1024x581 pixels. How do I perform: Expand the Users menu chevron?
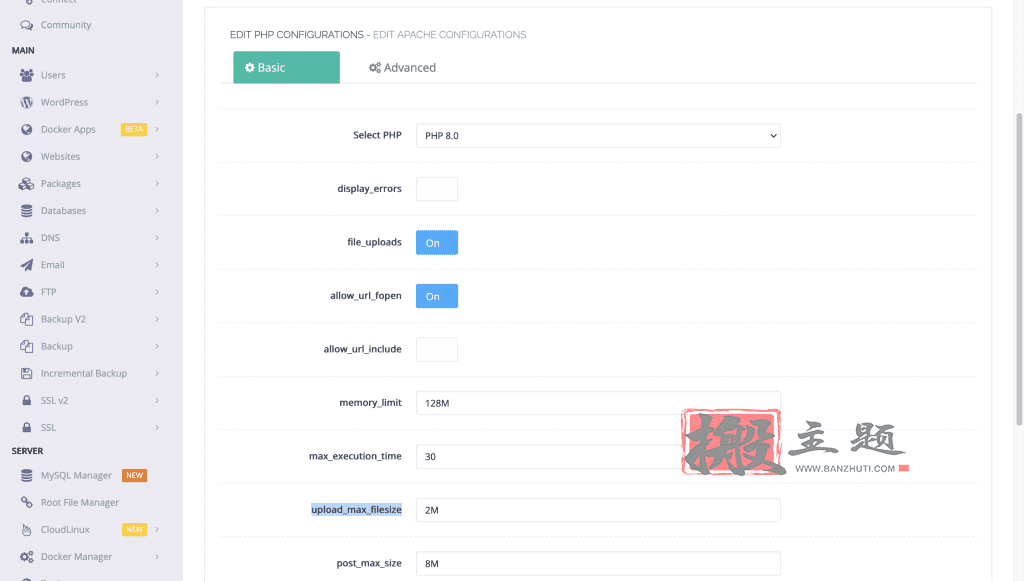157,75
